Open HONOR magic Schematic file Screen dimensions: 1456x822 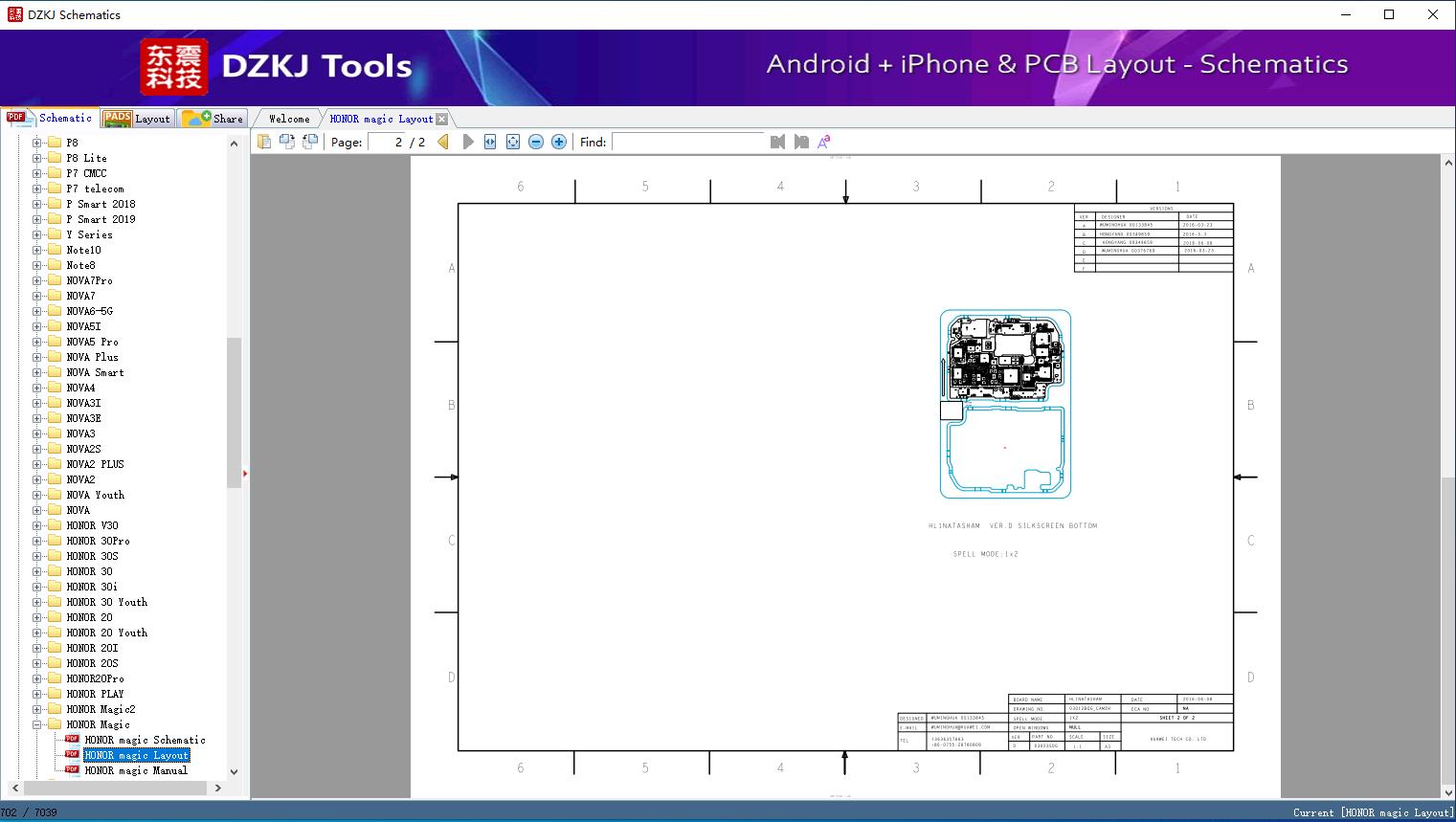145,740
